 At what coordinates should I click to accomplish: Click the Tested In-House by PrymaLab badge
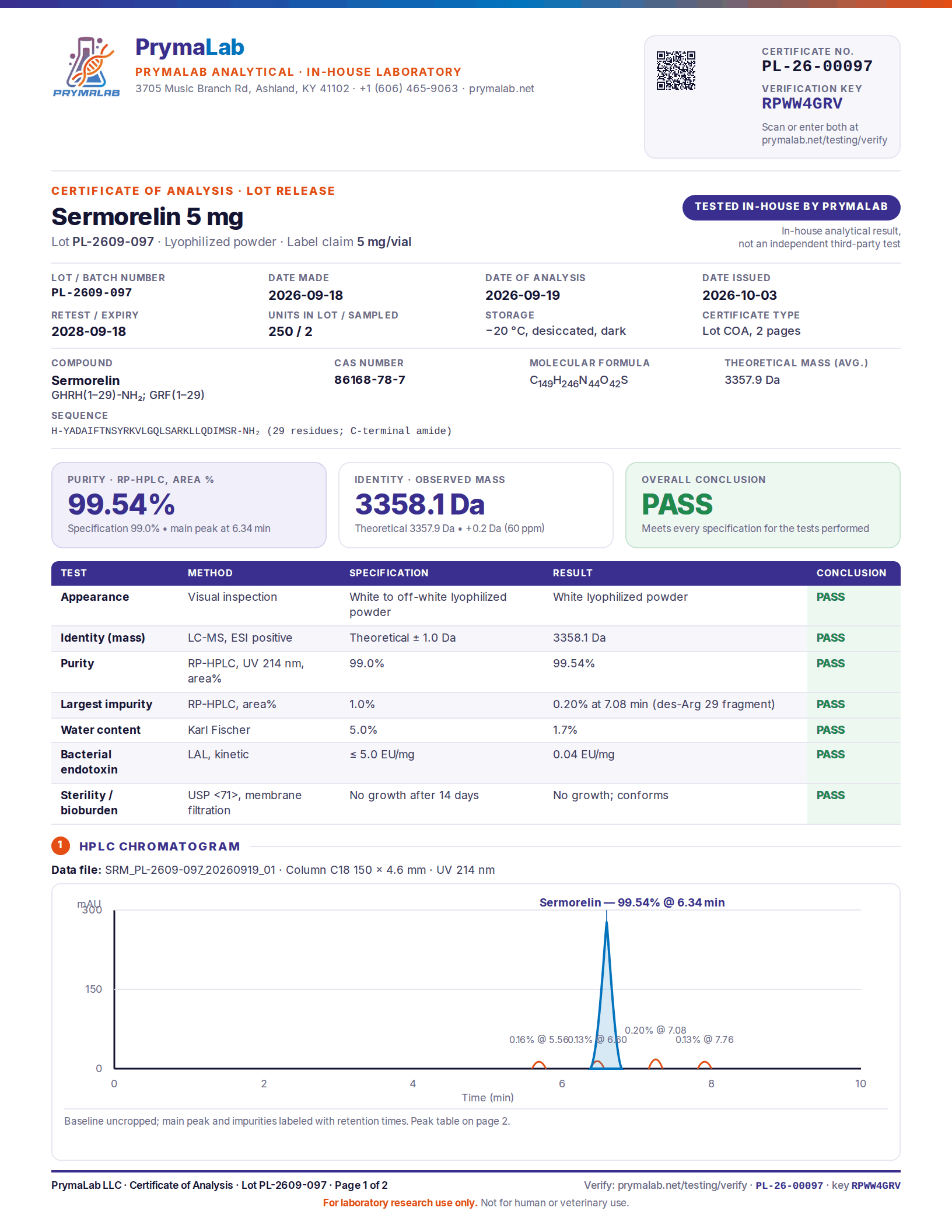click(x=791, y=207)
